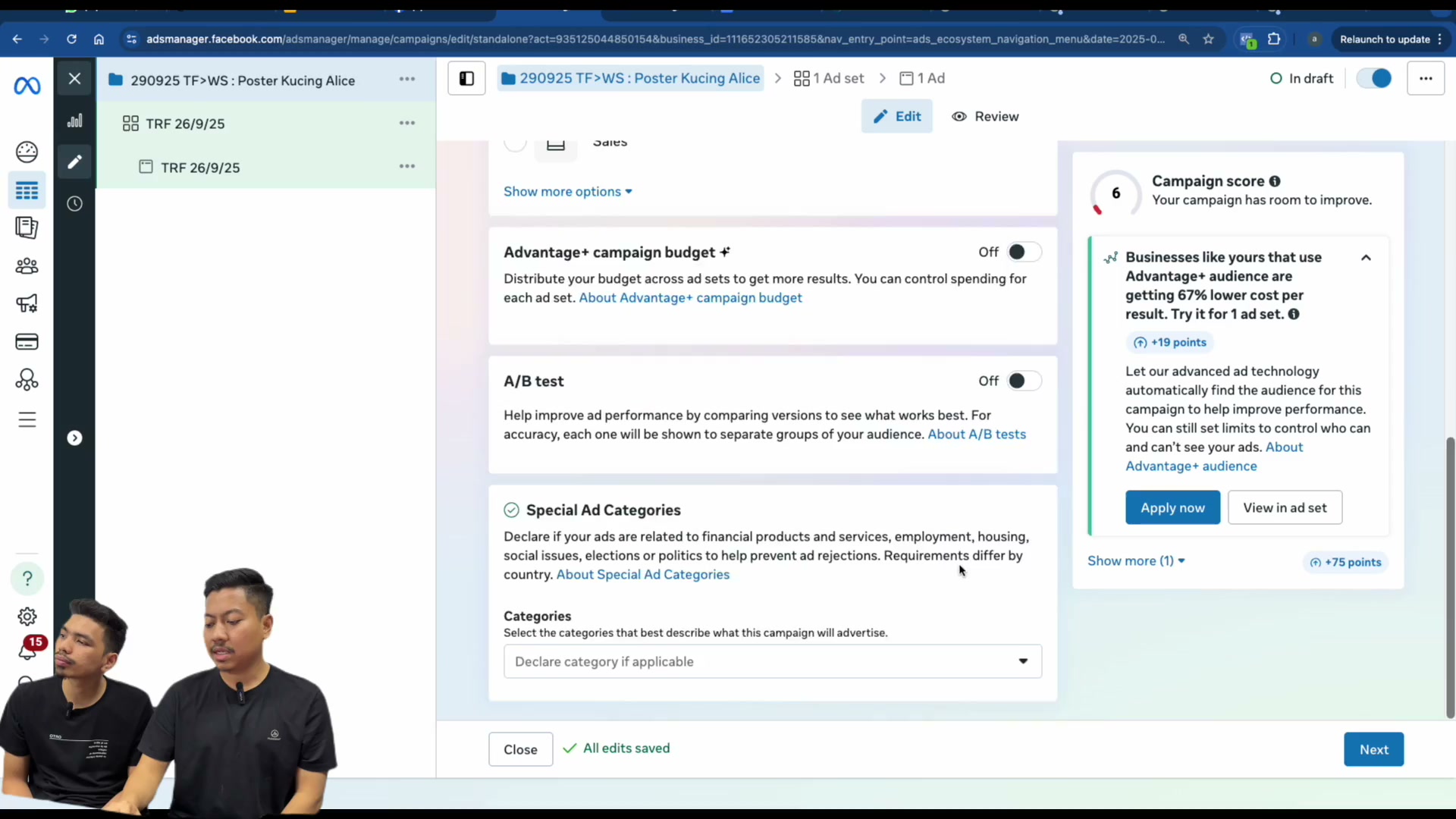This screenshot has width=1456, height=819.
Task: Go to 1 Ad set breadcrumb
Action: click(828, 78)
